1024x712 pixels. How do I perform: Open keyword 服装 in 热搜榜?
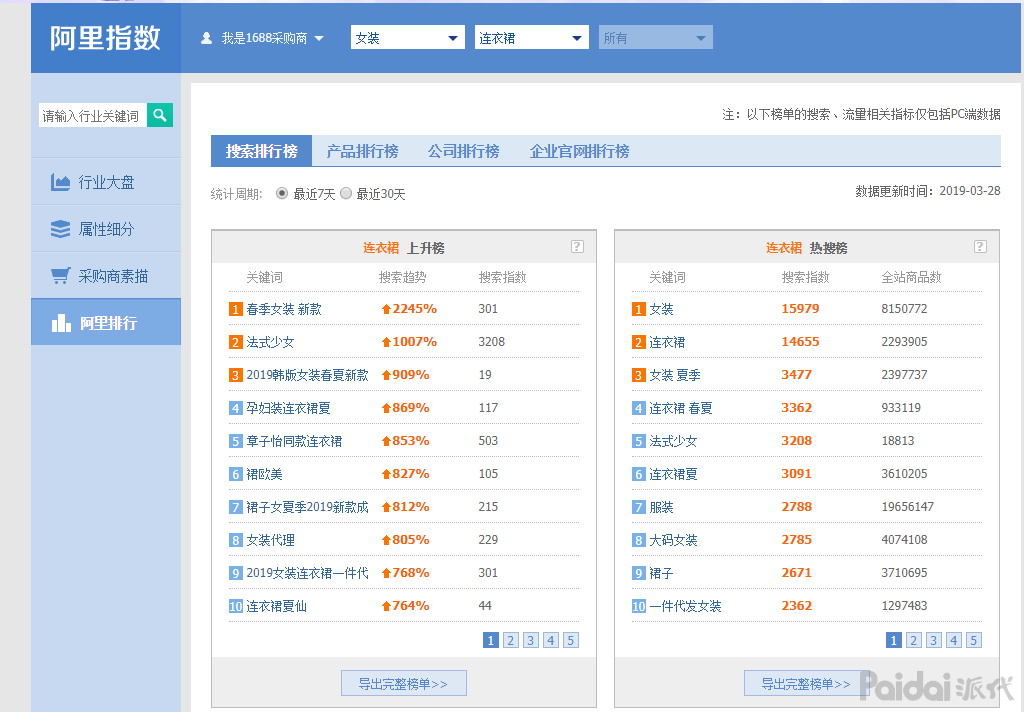point(661,507)
